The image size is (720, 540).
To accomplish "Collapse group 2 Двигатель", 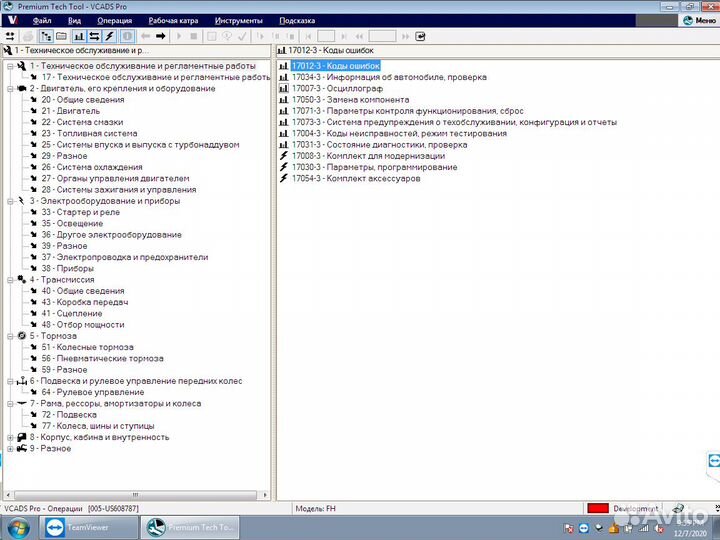I will [x=10, y=89].
